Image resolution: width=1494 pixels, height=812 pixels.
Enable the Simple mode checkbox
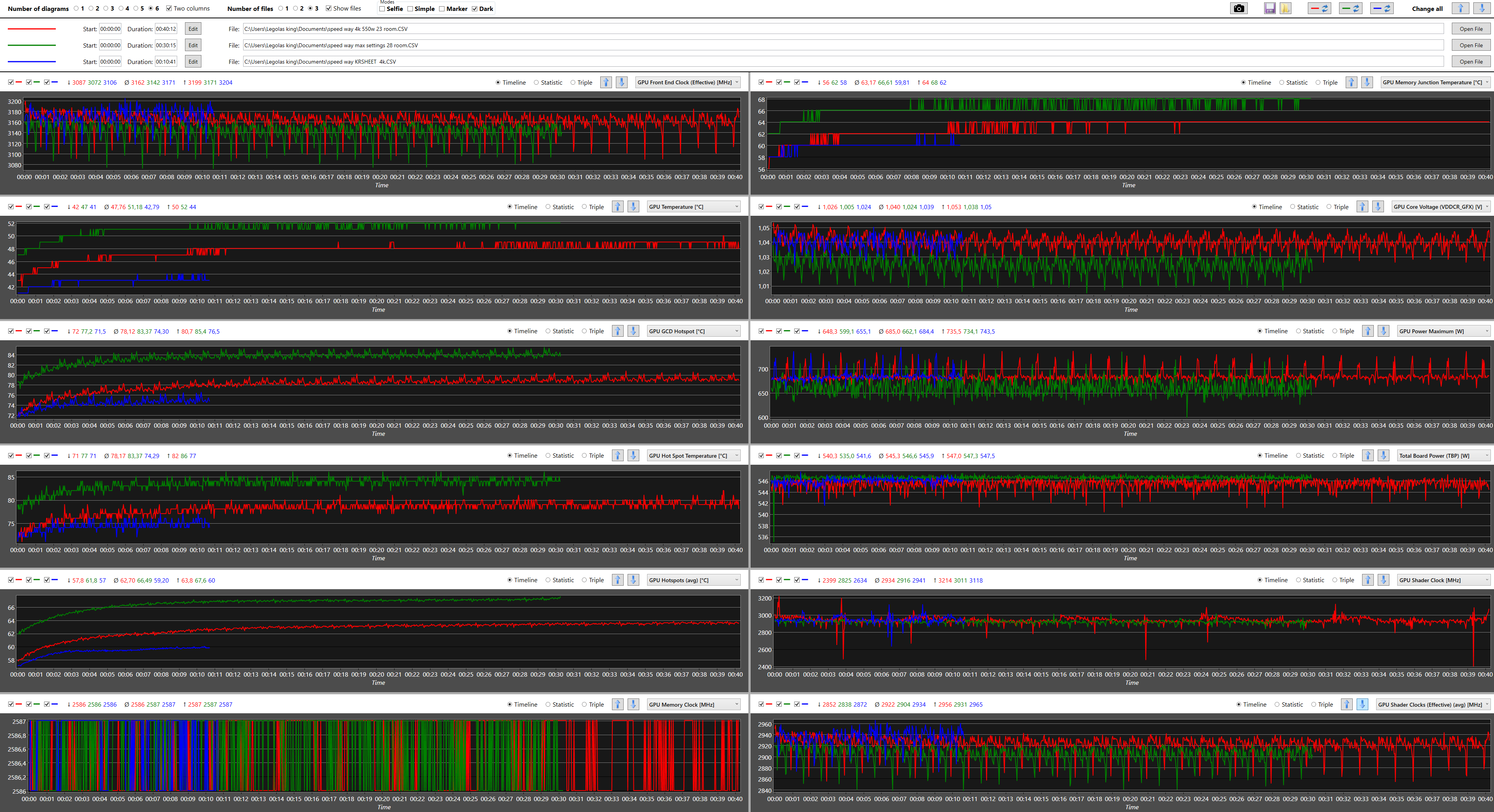410,9
